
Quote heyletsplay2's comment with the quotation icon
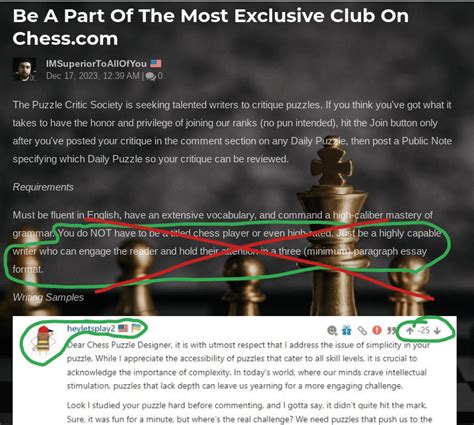coord(391,330)
